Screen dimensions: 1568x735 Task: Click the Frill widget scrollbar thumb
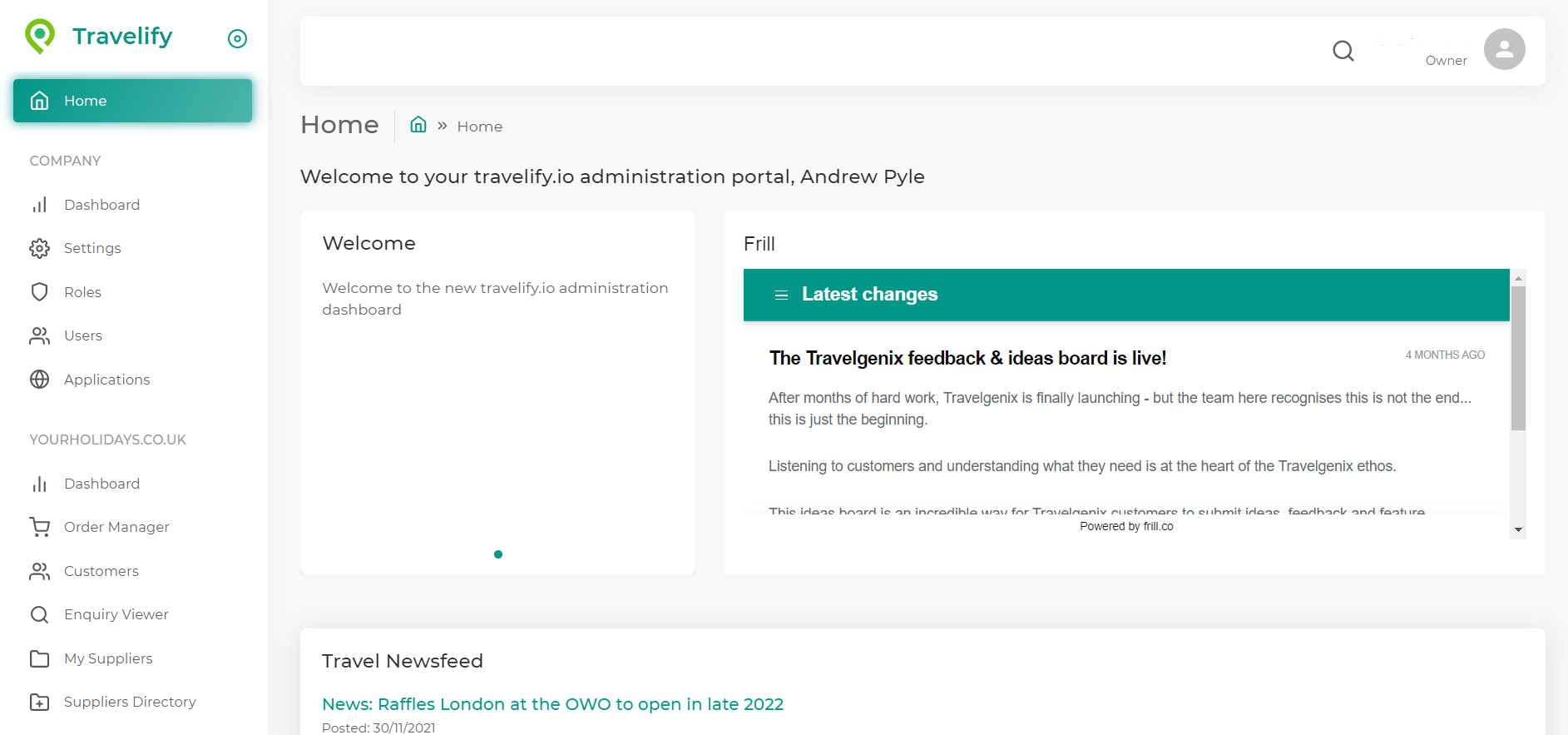1518,358
